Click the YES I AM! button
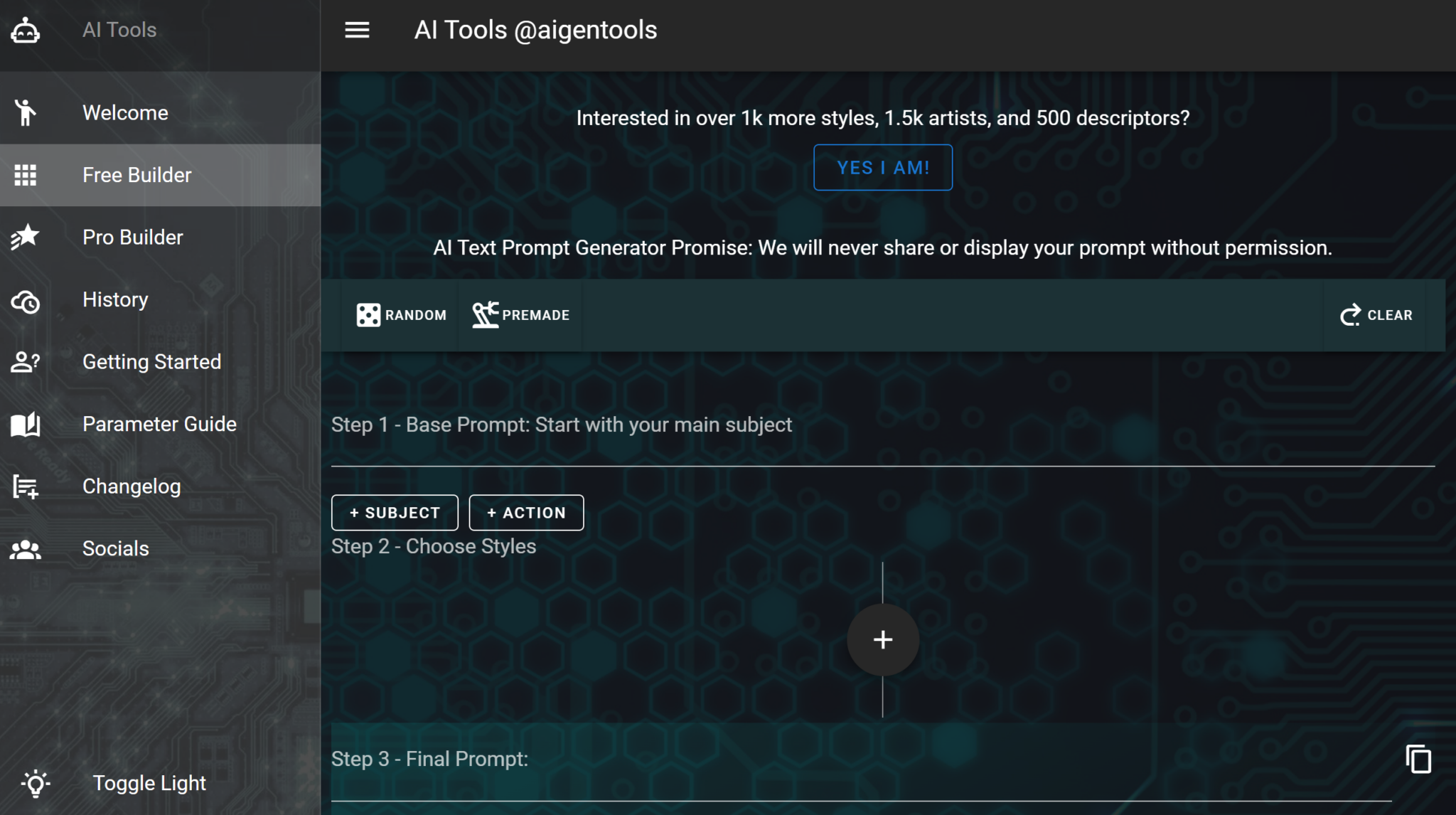The height and width of the screenshot is (815, 1456). [883, 167]
